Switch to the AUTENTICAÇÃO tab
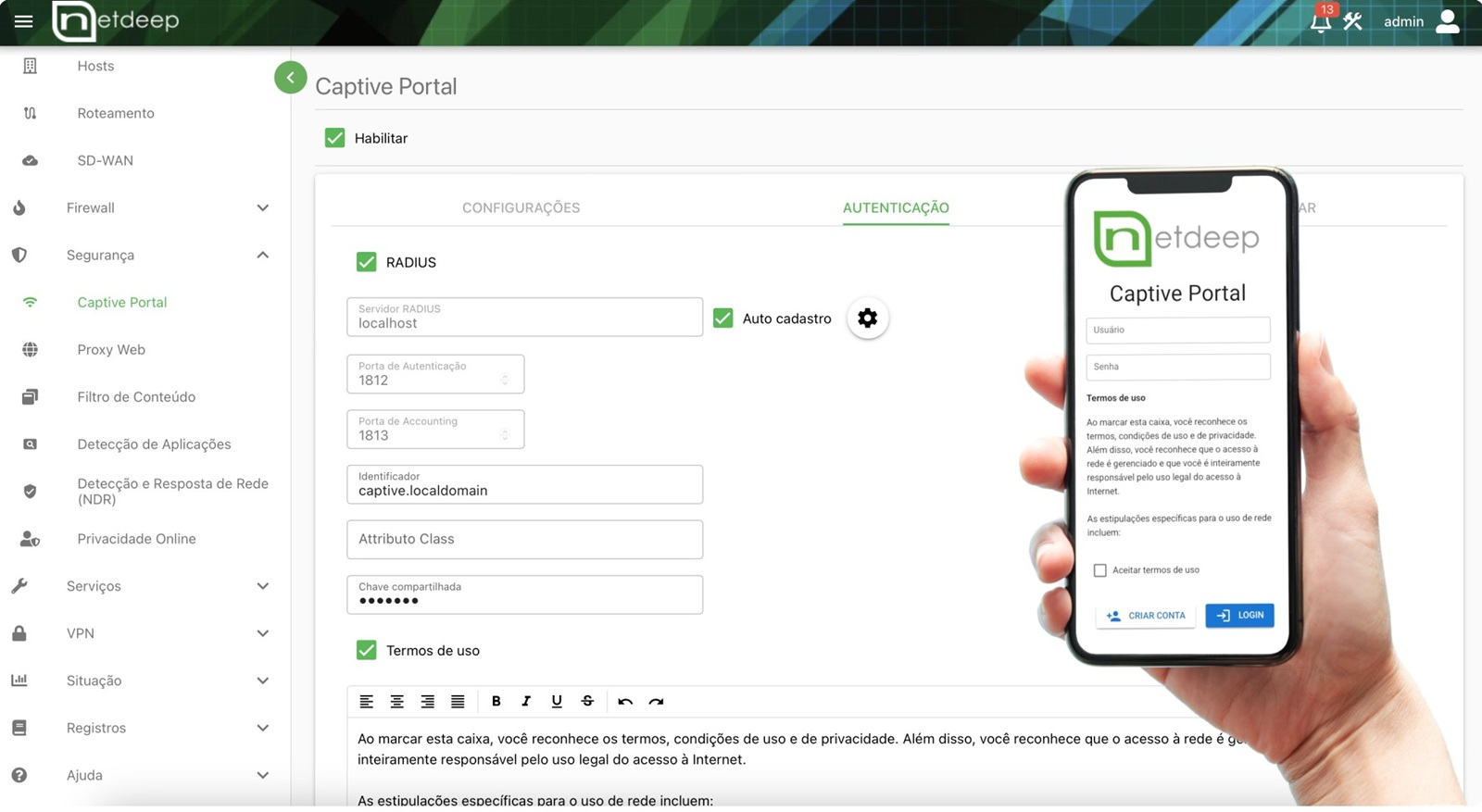The height and width of the screenshot is (812, 1482). 896,207
